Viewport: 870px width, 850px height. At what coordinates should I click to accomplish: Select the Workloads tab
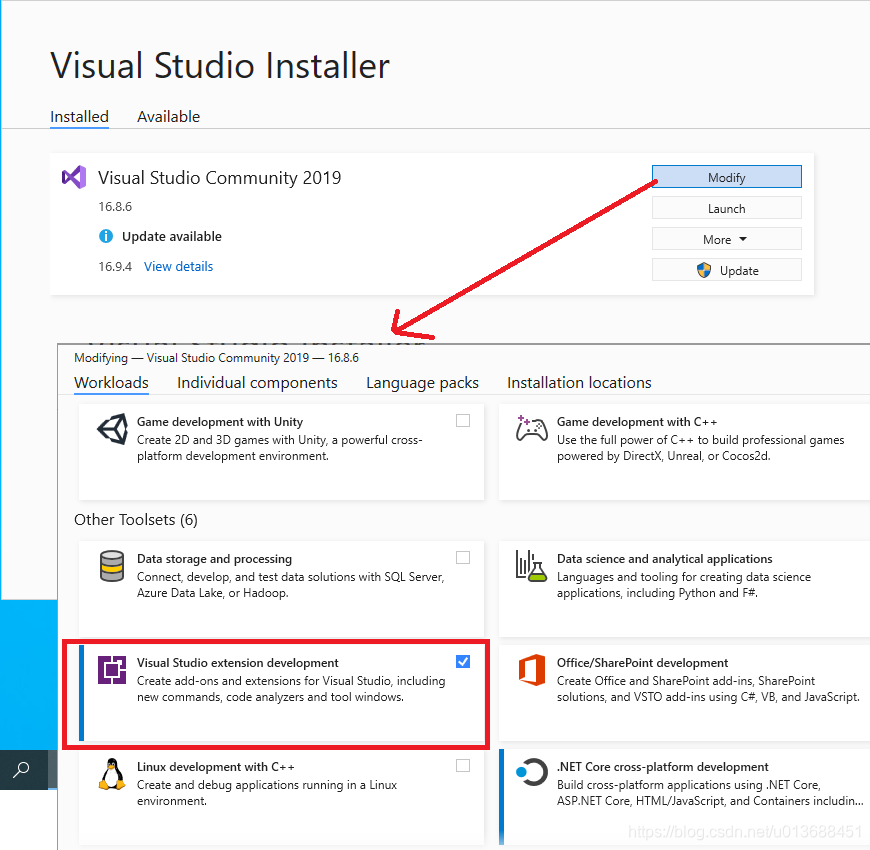tap(112, 383)
